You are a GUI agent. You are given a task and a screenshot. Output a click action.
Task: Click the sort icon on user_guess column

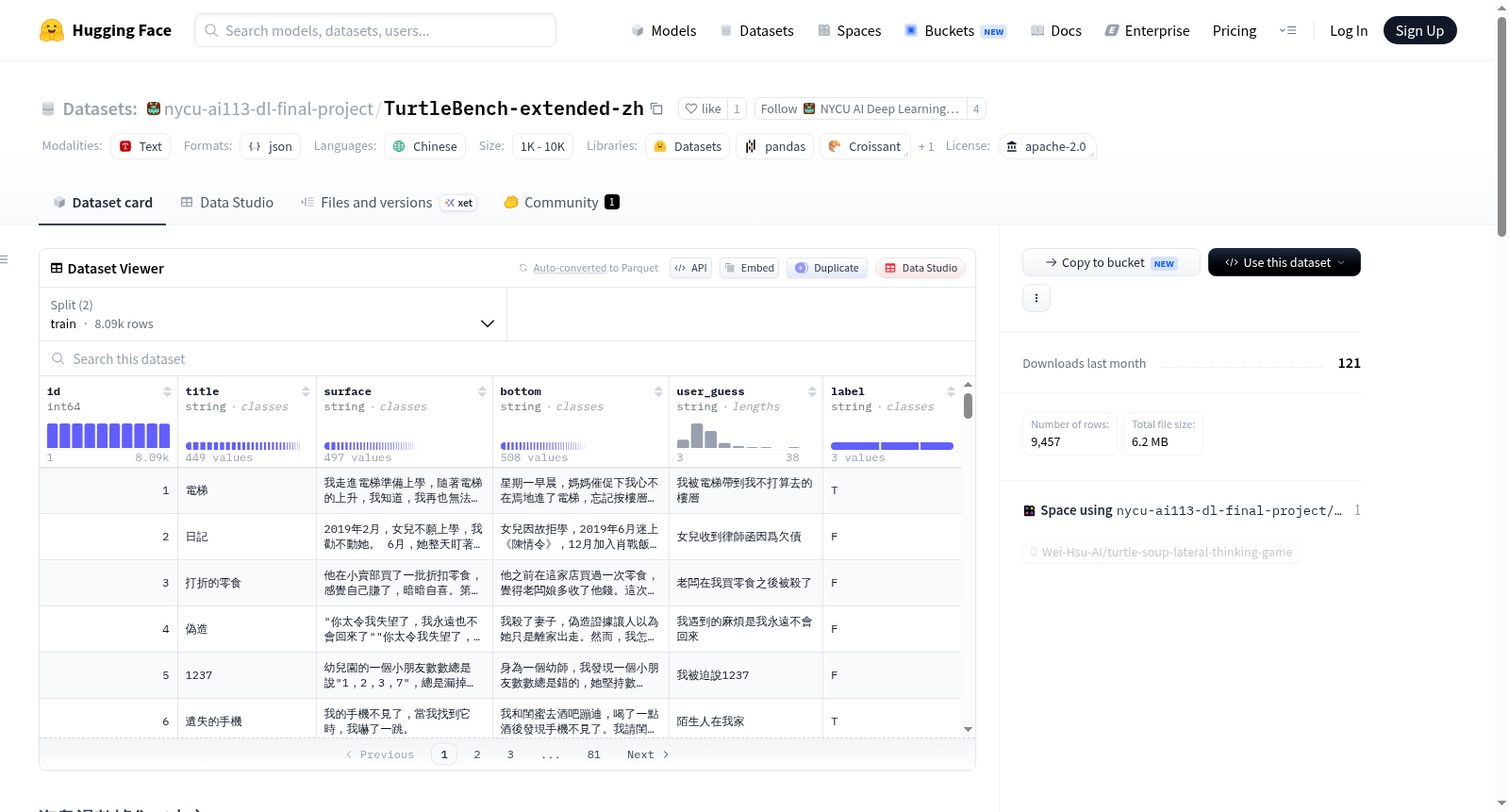(812, 391)
